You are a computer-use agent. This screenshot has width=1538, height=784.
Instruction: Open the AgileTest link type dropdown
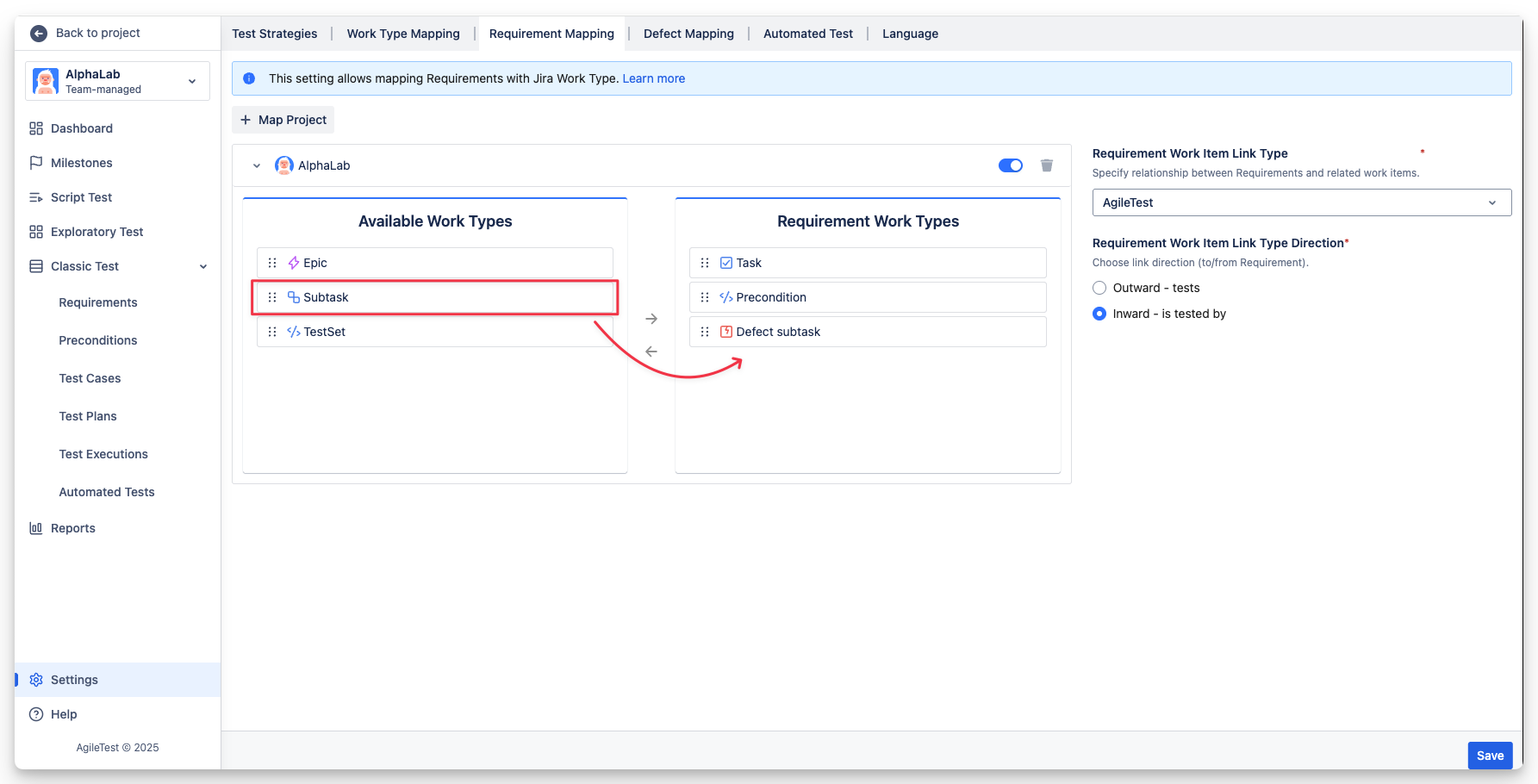(1301, 202)
